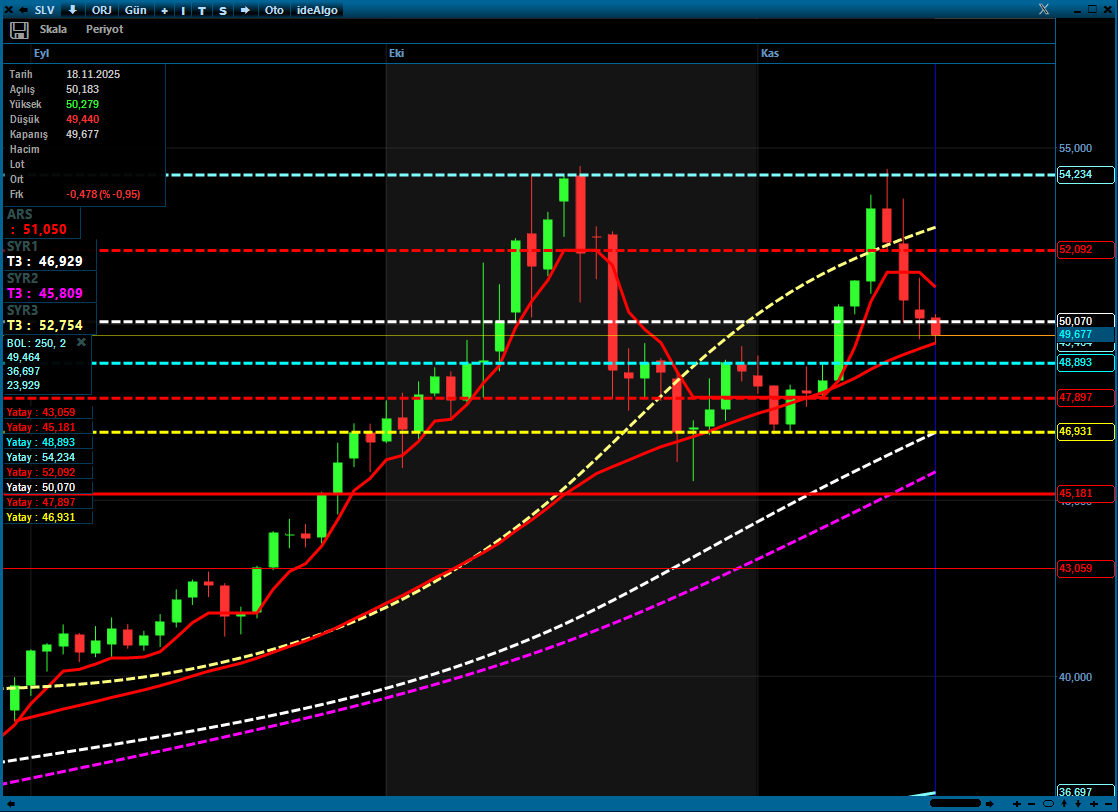Click the small X icon left of SLV

(x=9, y=10)
